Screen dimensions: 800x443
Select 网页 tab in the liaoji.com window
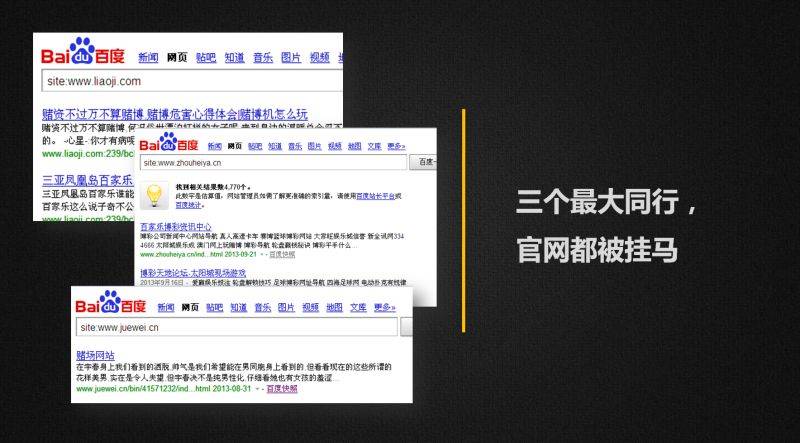177,58
